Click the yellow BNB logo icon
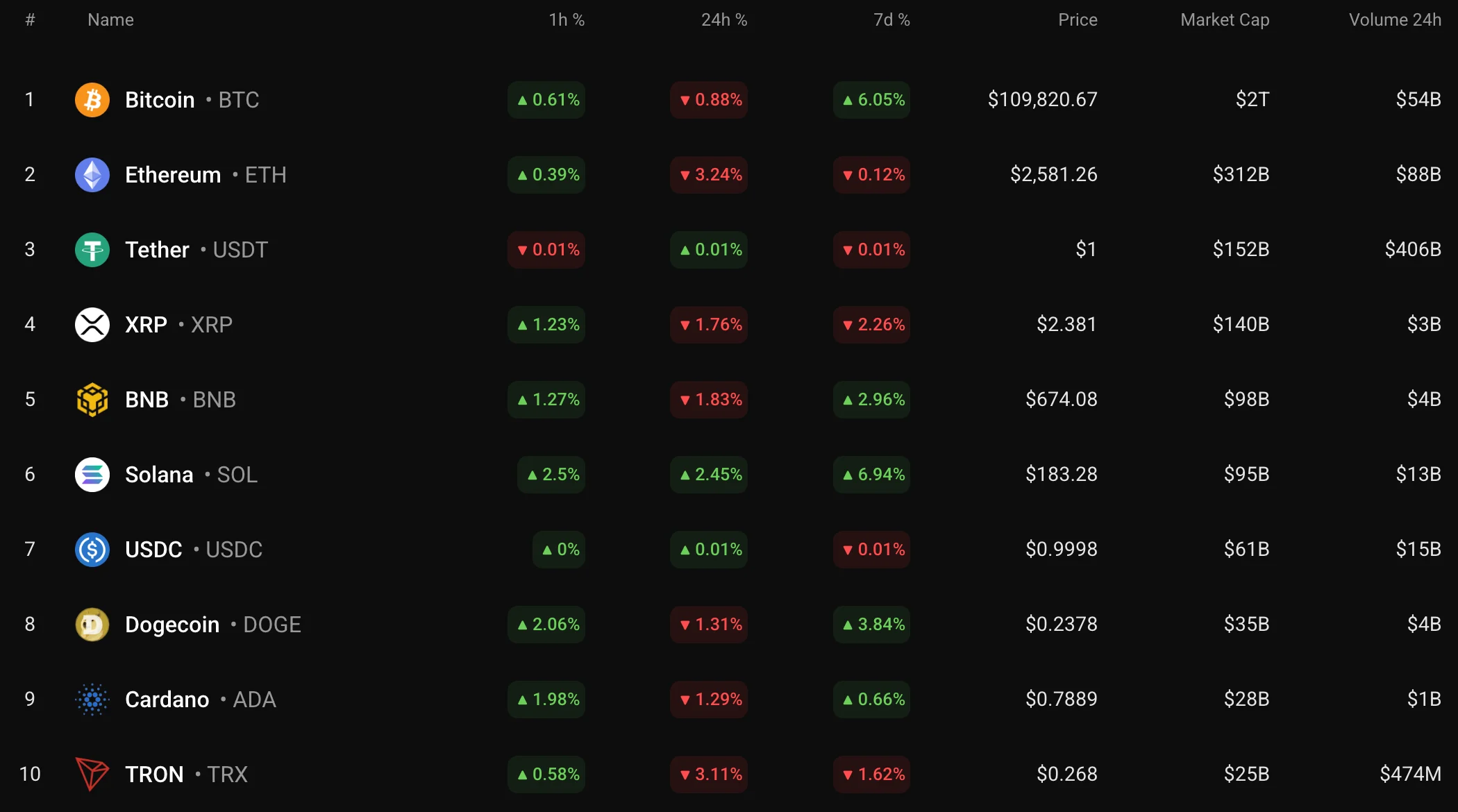The image size is (1458, 812). [92, 400]
